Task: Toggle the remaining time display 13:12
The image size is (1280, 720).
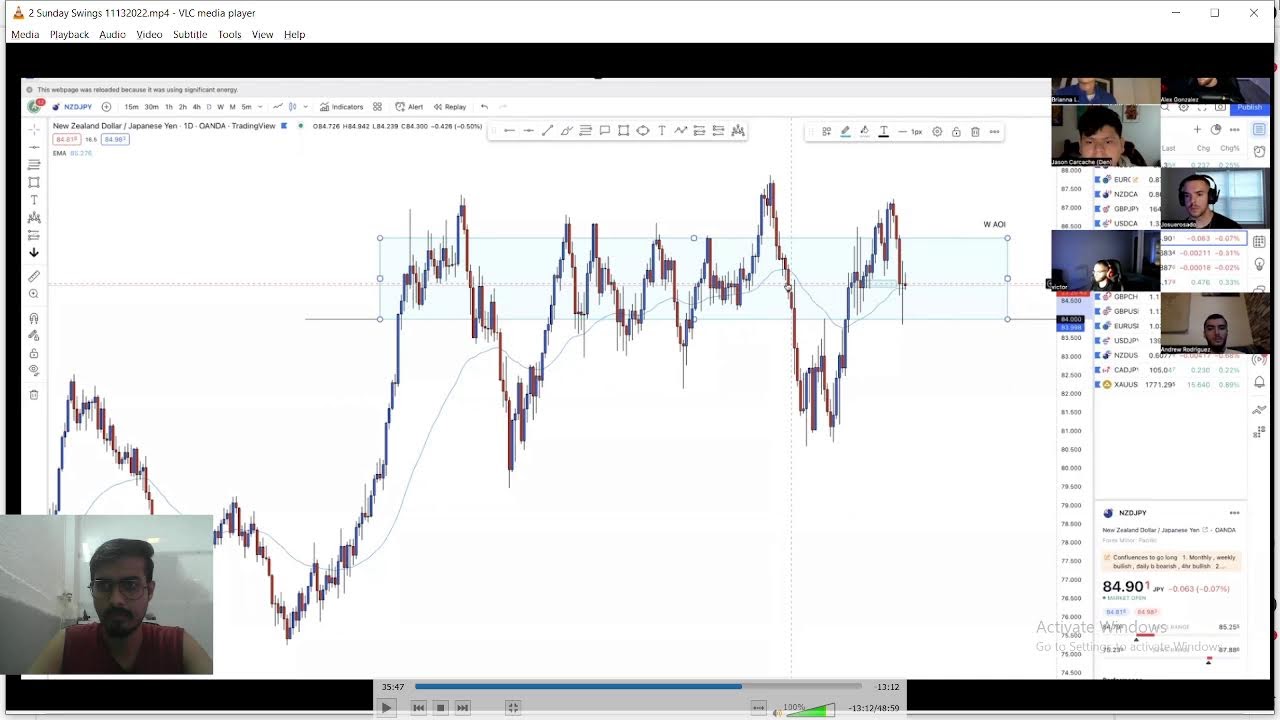Action: [887, 687]
